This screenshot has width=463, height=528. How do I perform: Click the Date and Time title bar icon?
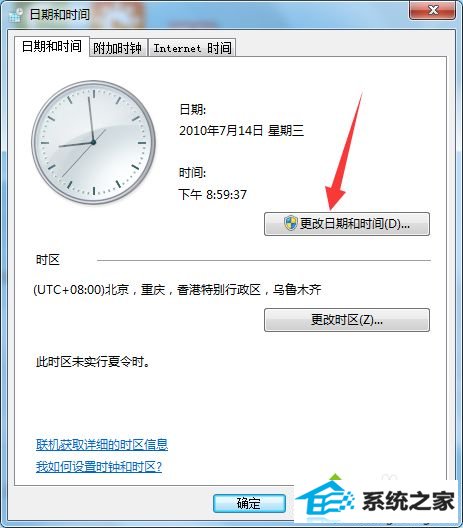[x=15, y=15]
